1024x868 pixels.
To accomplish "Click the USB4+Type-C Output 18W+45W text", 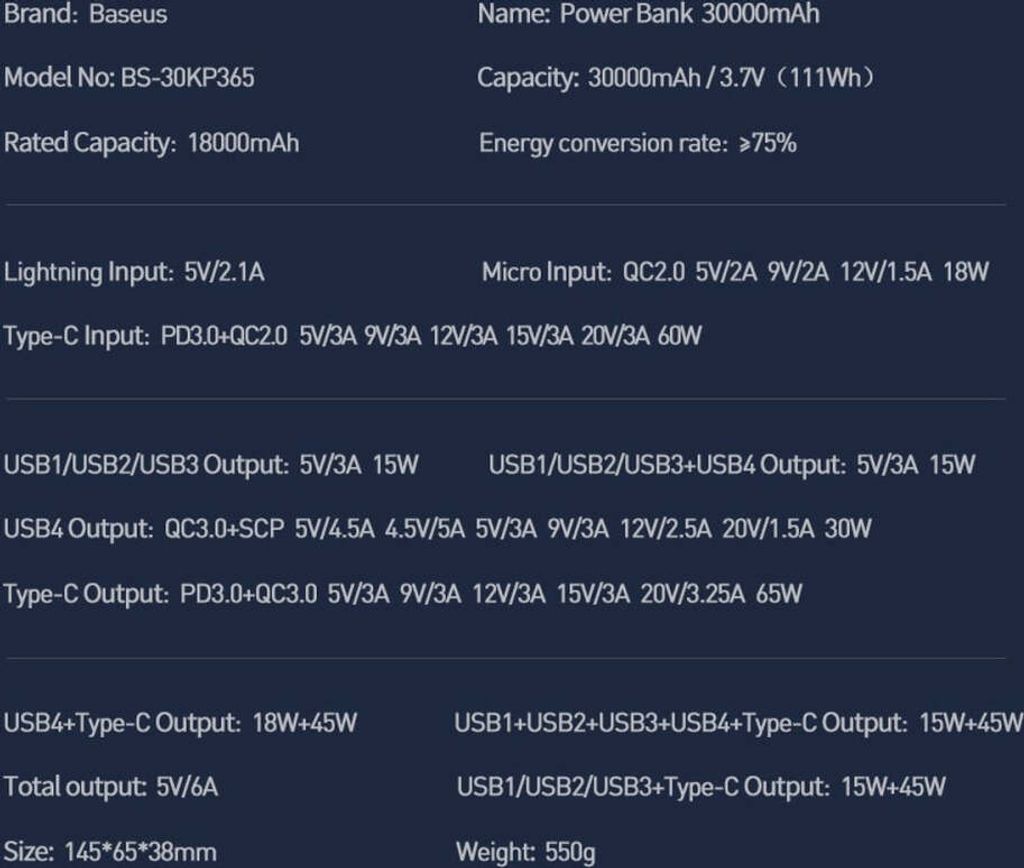I will (x=180, y=723).
